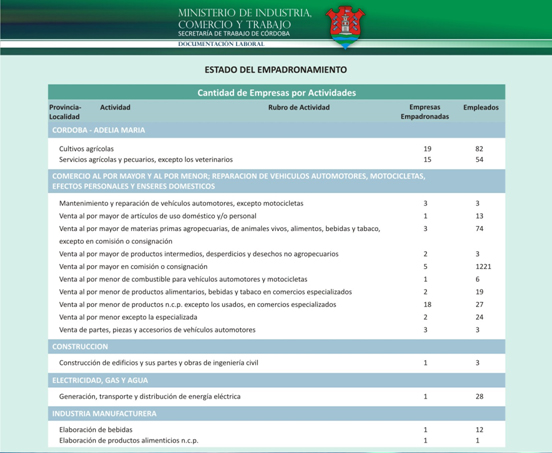This screenshot has height=453, width=552.
Task: Select 'Generación, transporte y distribución de energía eléctrica' row
Action: click(x=276, y=397)
